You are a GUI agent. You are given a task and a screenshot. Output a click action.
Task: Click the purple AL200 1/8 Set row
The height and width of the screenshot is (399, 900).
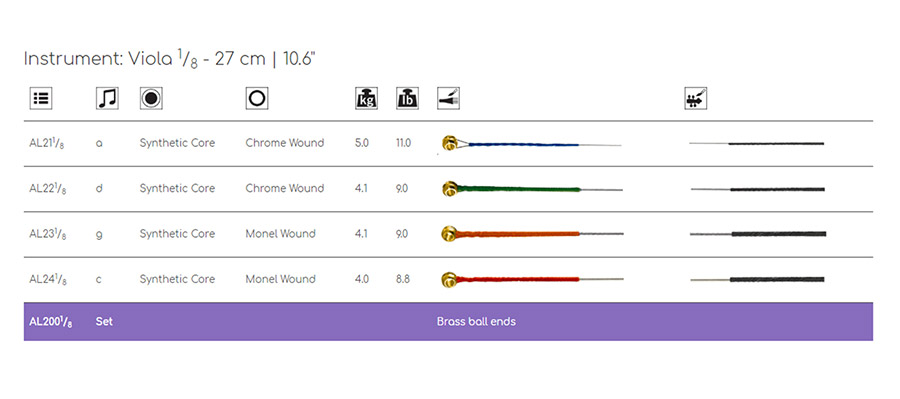coord(448,321)
